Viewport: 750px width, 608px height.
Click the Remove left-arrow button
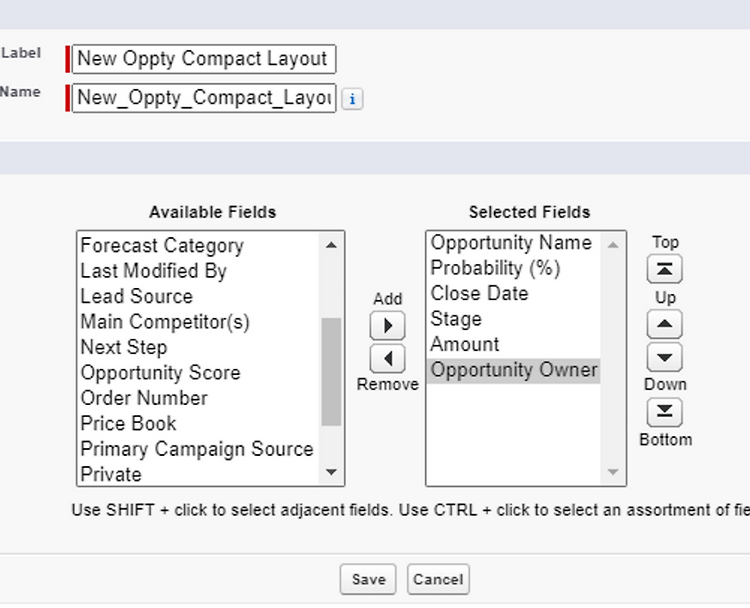(x=387, y=358)
